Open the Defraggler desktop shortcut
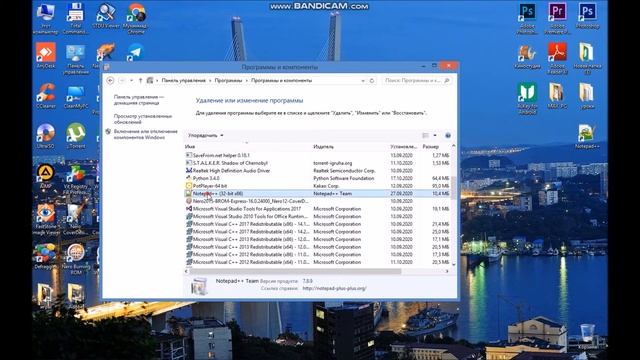This screenshot has height=360, width=640. click(x=46, y=257)
